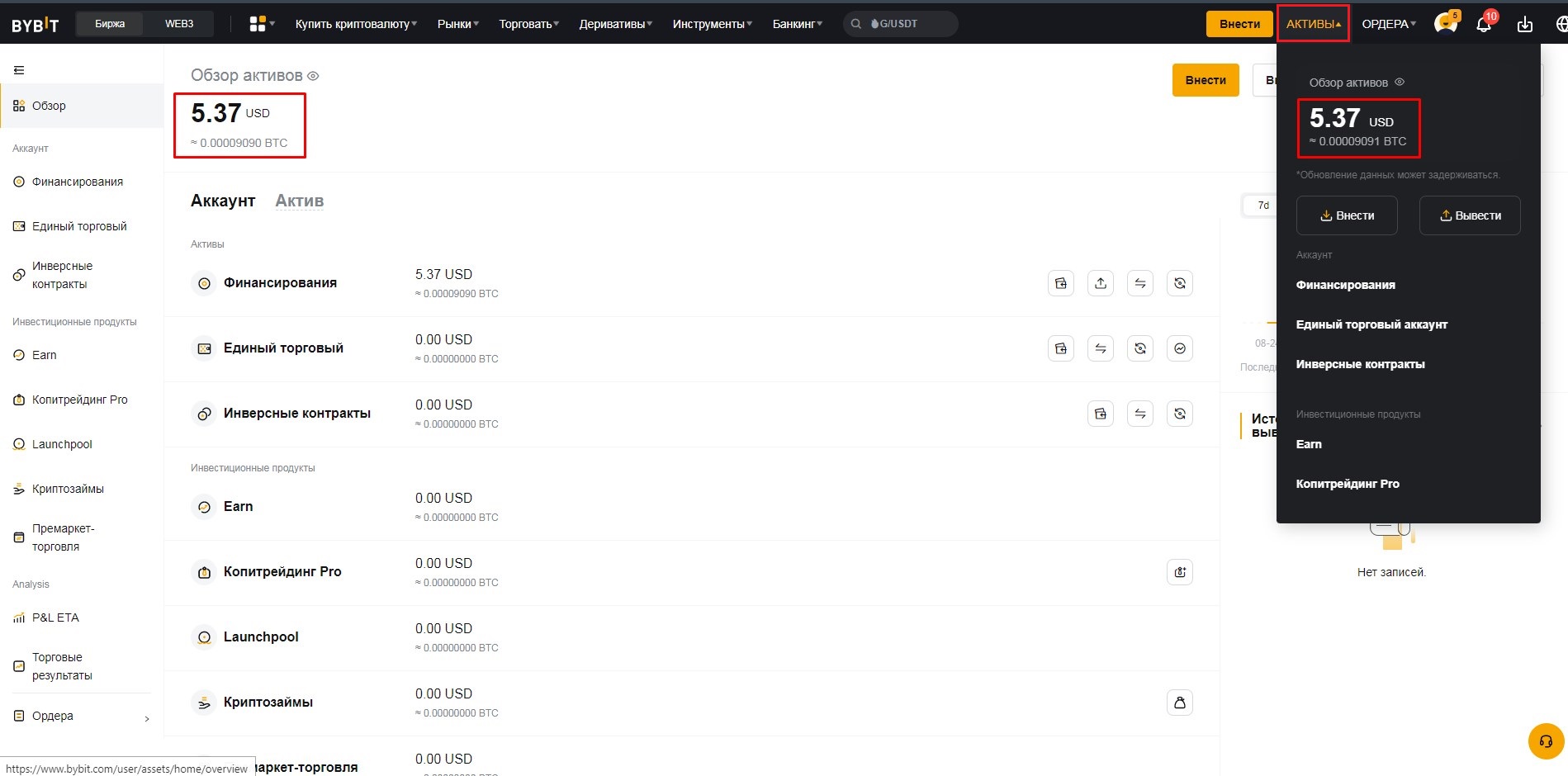The width and height of the screenshot is (1568, 776).
Task: Click the Launchpool icon in account list
Action: click(x=204, y=637)
